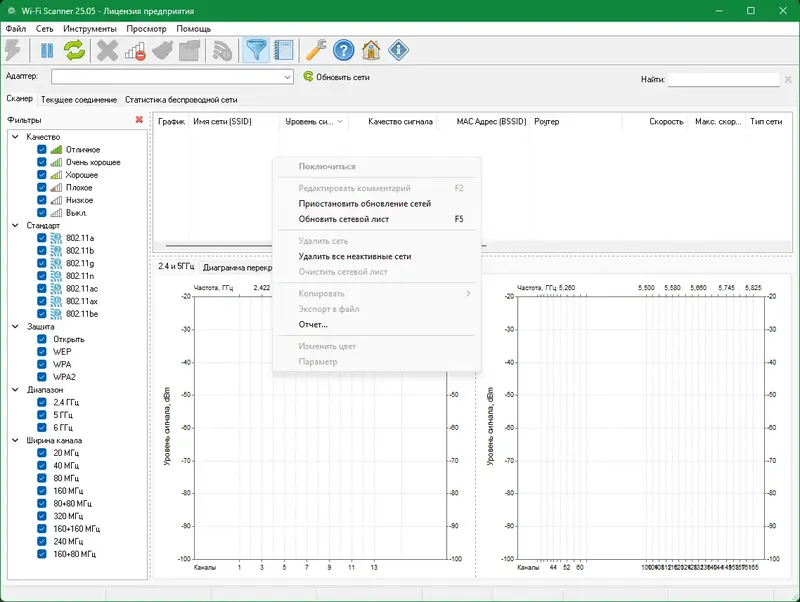Screen dimensions: 800x602
Task: Refresh networks with the green arrows toolbar icon
Action: (x=74, y=50)
